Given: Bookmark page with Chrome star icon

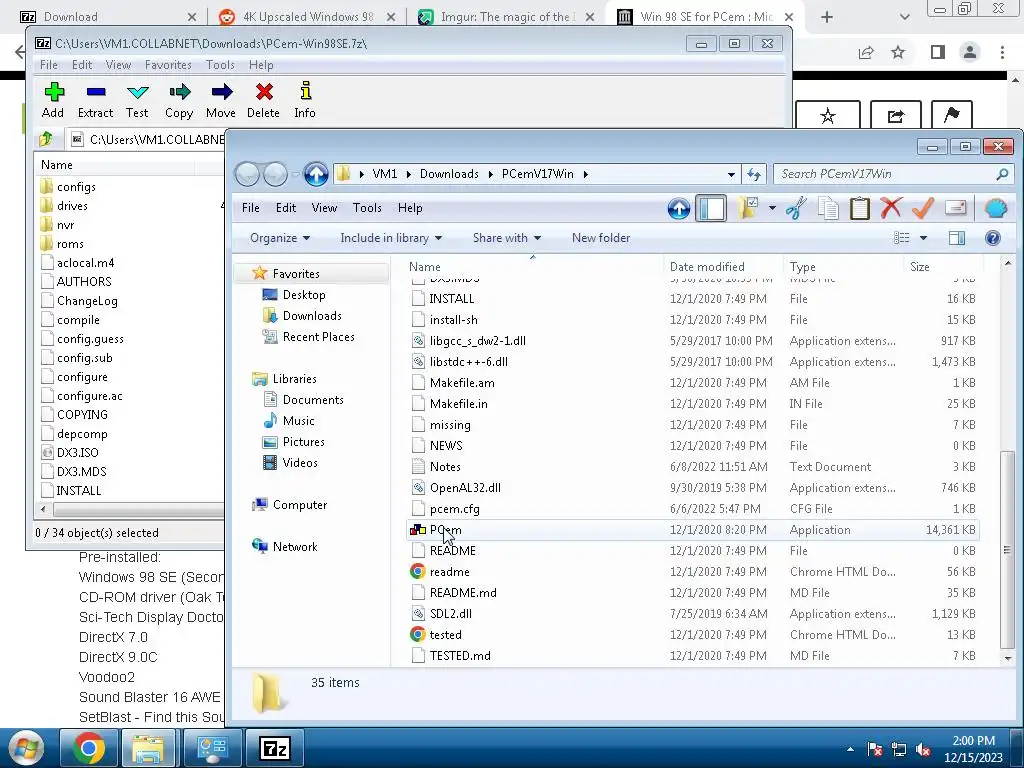Looking at the screenshot, I should point(898,52).
